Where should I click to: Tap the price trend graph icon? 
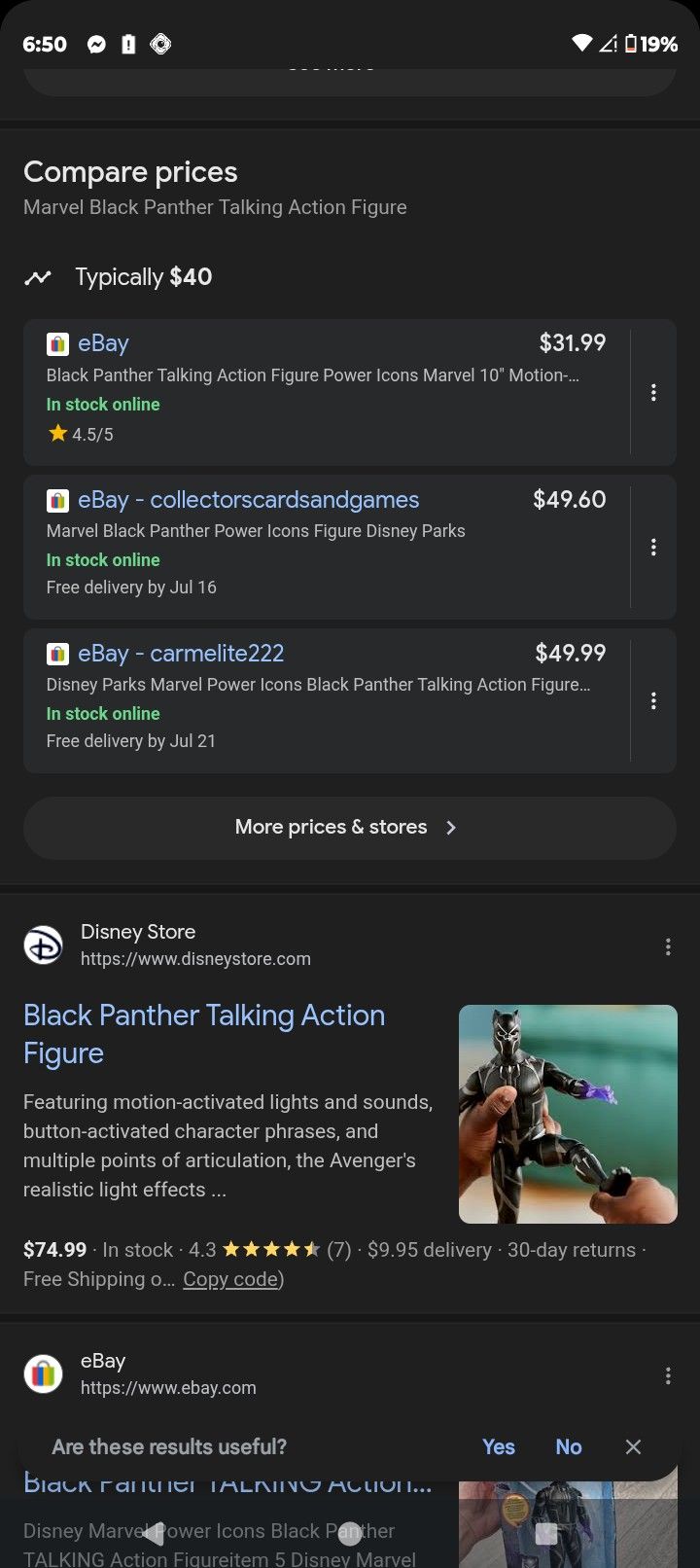38,277
